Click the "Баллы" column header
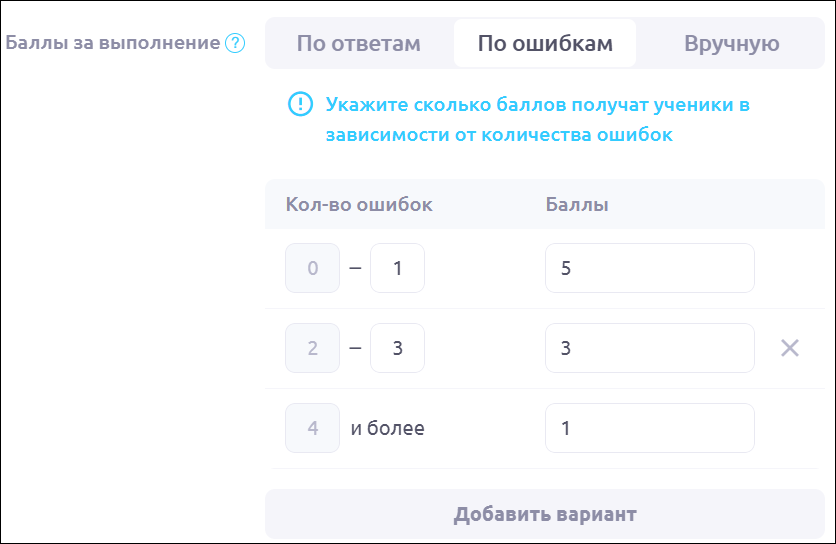This screenshot has width=836, height=544. [577, 204]
